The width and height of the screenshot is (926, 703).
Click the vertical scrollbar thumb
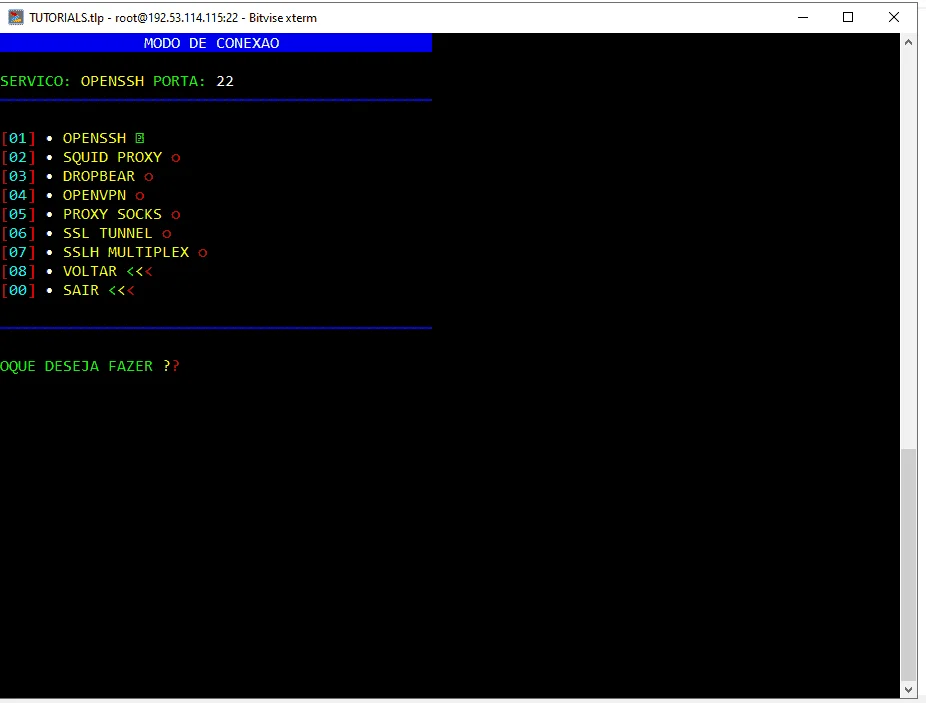pyautogui.click(x=908, y=565)
